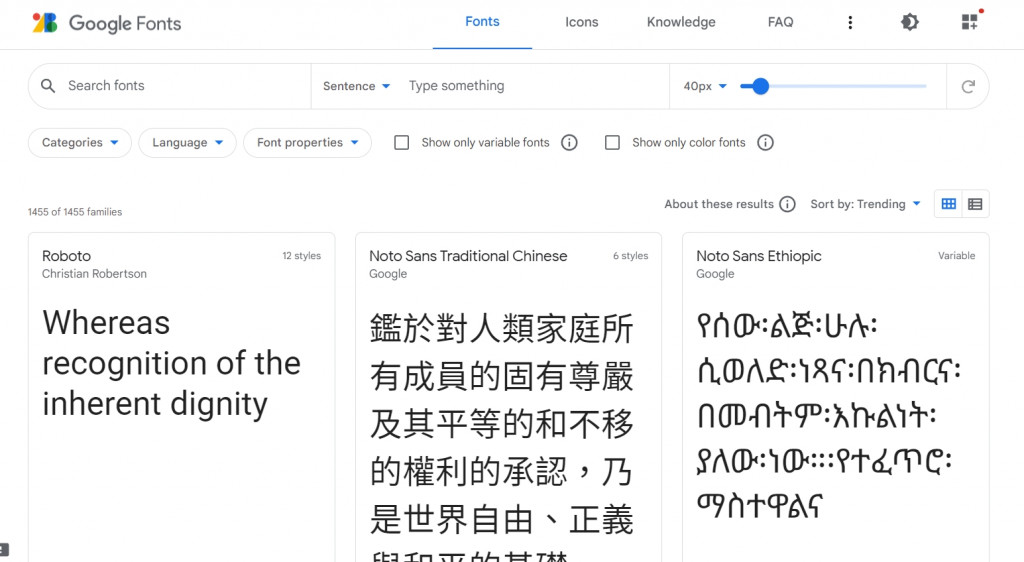Click the search magnifier icon

coord(48,86)
